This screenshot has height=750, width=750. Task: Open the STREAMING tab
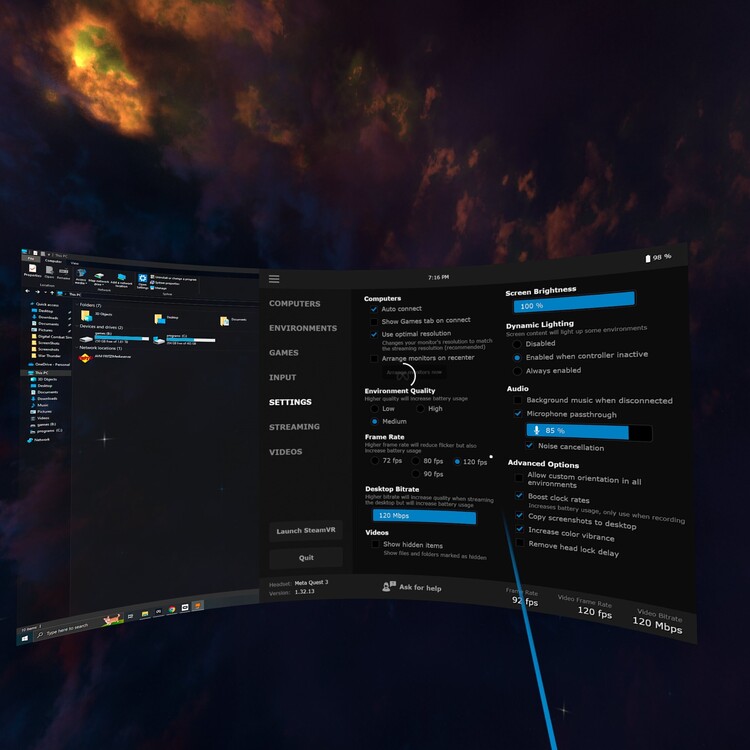294,427
